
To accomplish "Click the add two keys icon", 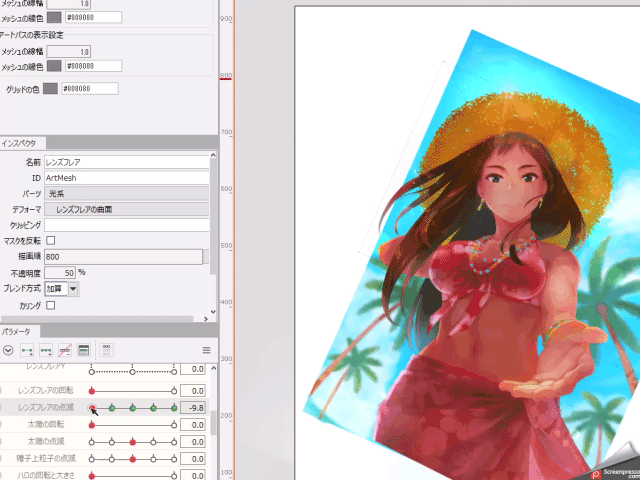I will pos(27,350).
